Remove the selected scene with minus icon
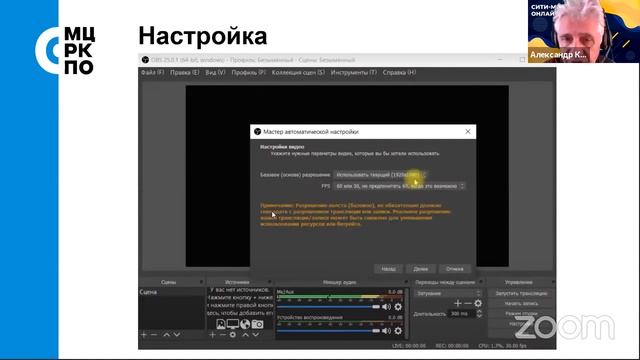This screenshot has height=360, width=640. pyautogui.click(x=154, y=335)
